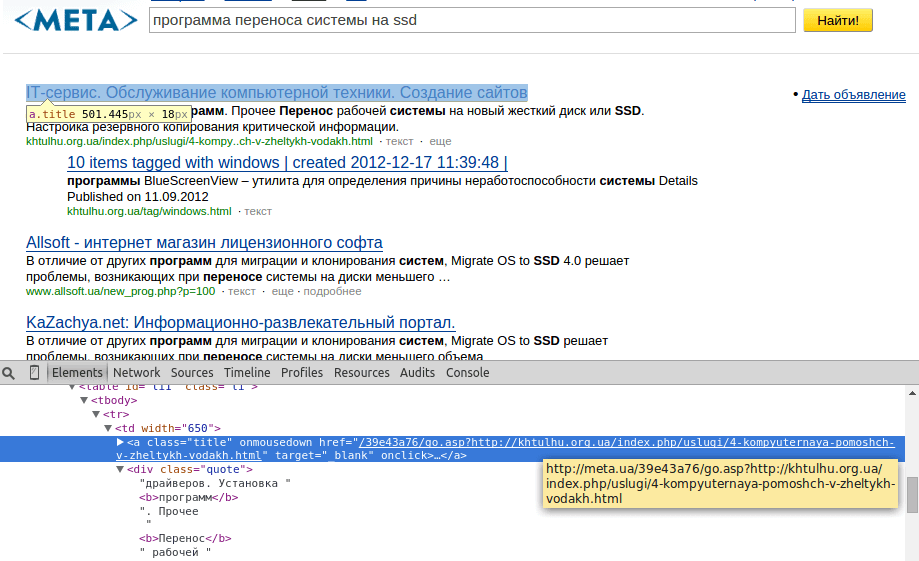919x561 pixels.
Task: Toggle the device mode phone icon
Action: pos(35,372)
